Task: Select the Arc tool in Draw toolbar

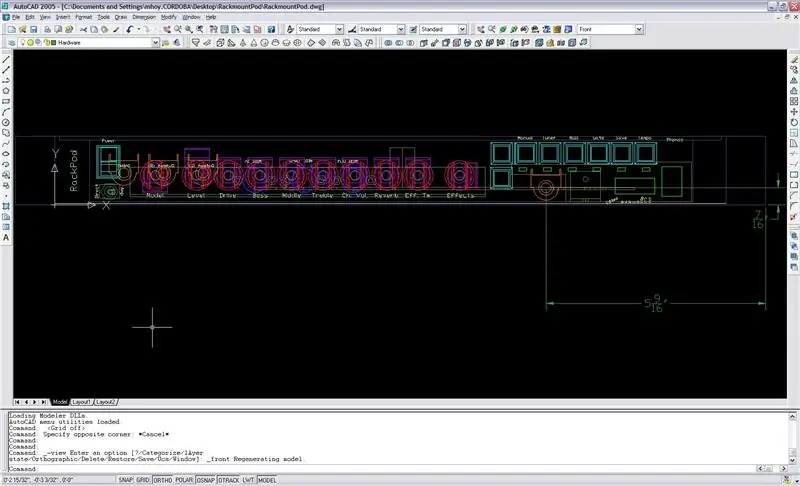Action: click(x=6, y=112)
